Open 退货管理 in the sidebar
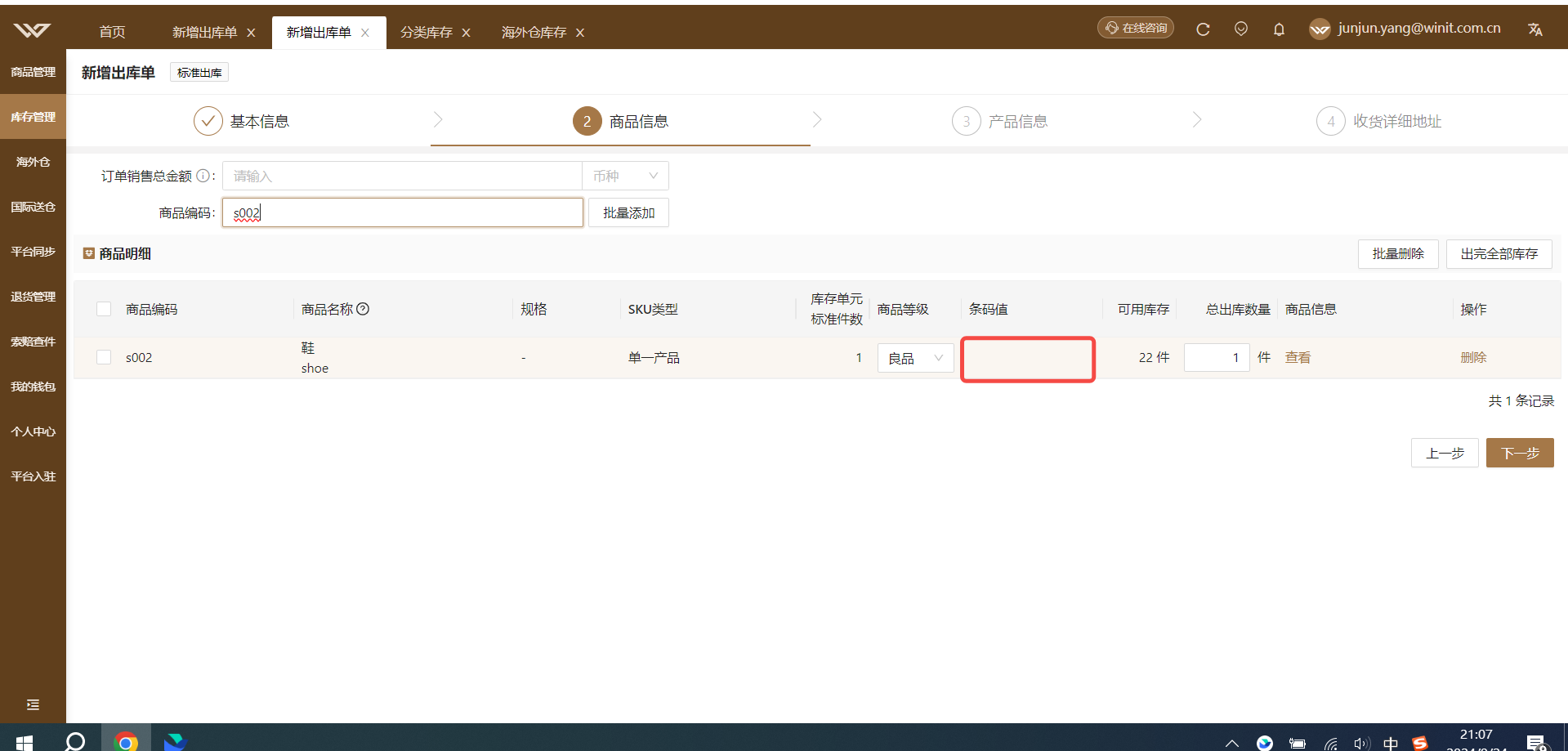This screenshot has width=1568, height=751. coord(33,297)
